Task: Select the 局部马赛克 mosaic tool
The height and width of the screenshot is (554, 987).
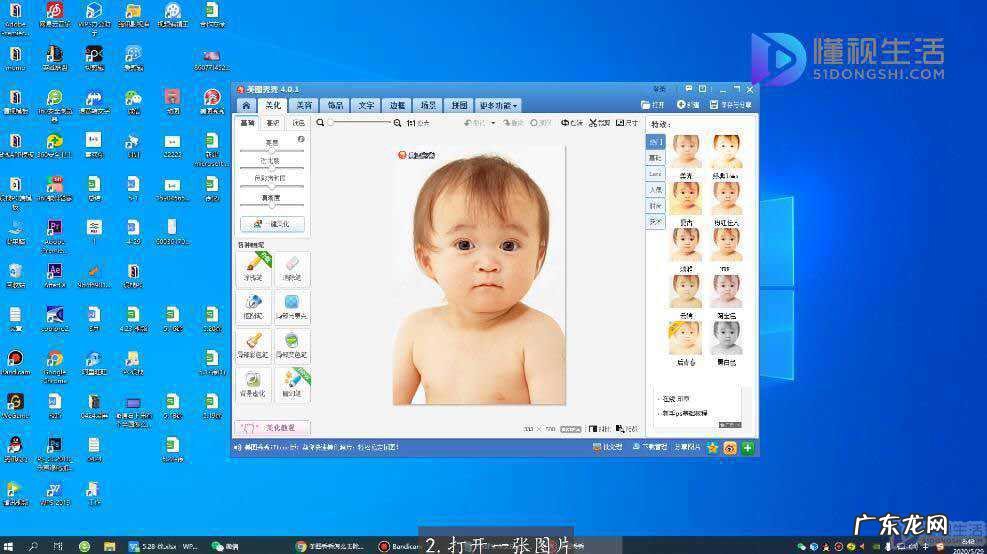Action: click(292, 307)
